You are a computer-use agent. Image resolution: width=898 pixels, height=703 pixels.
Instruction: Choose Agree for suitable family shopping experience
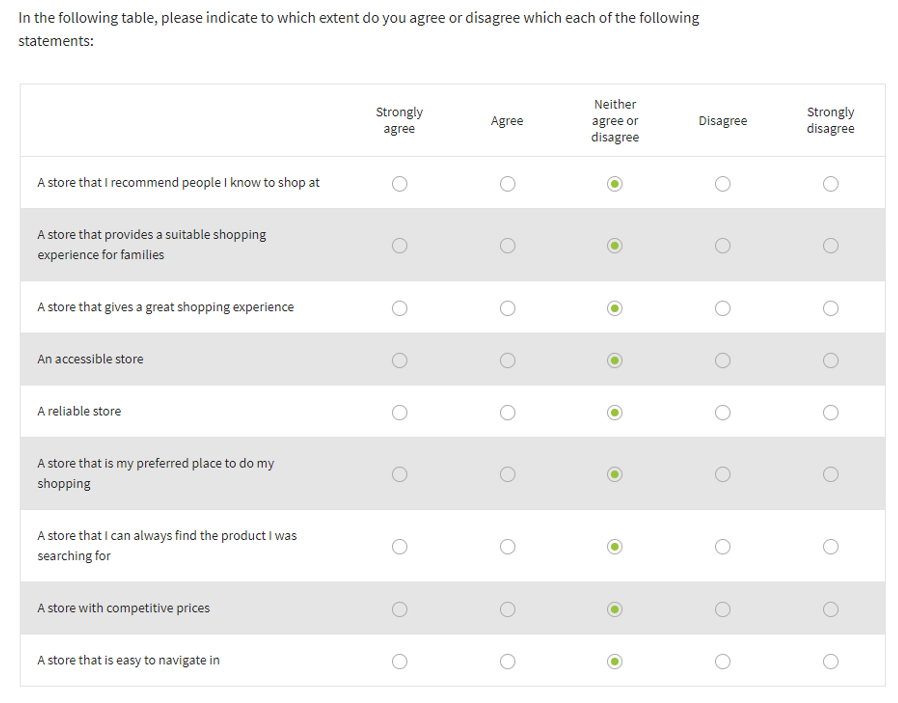[x=507, y=246]
